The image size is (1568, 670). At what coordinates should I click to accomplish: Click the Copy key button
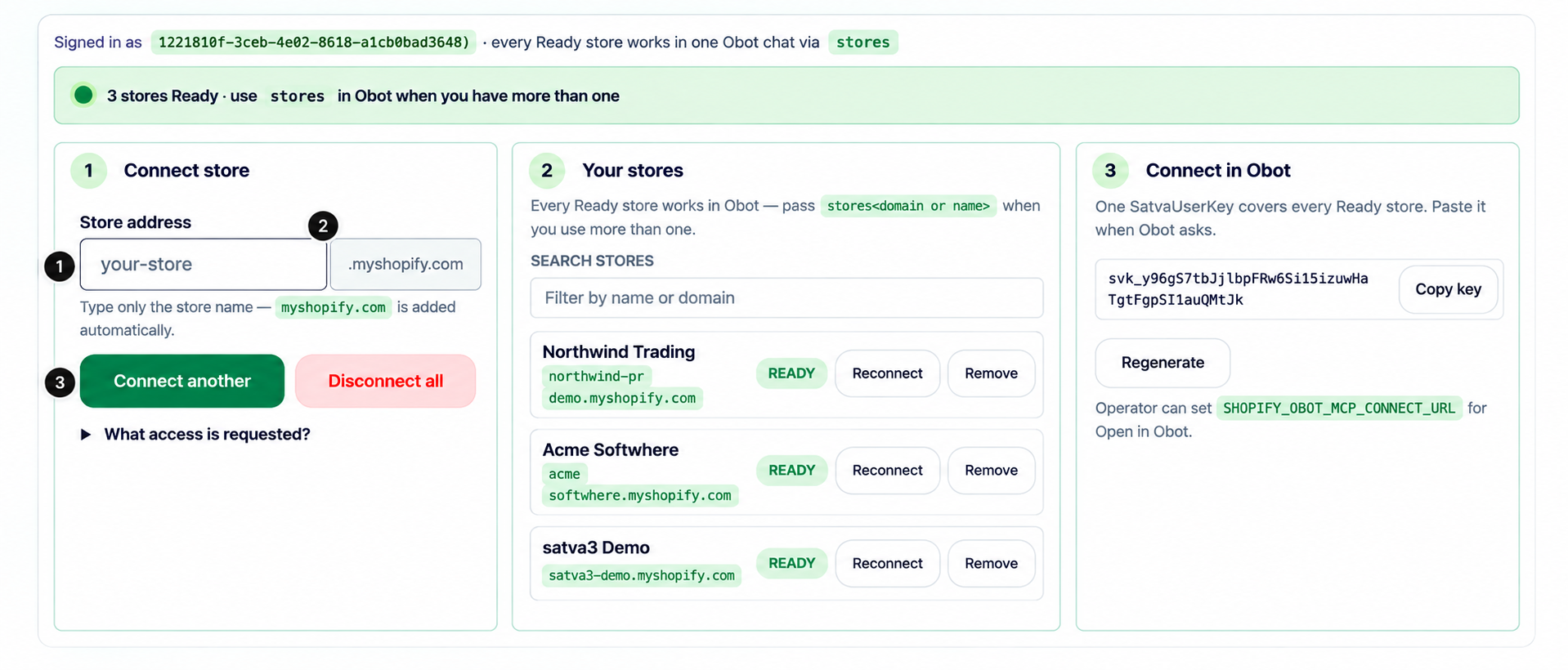(1448, 289)
